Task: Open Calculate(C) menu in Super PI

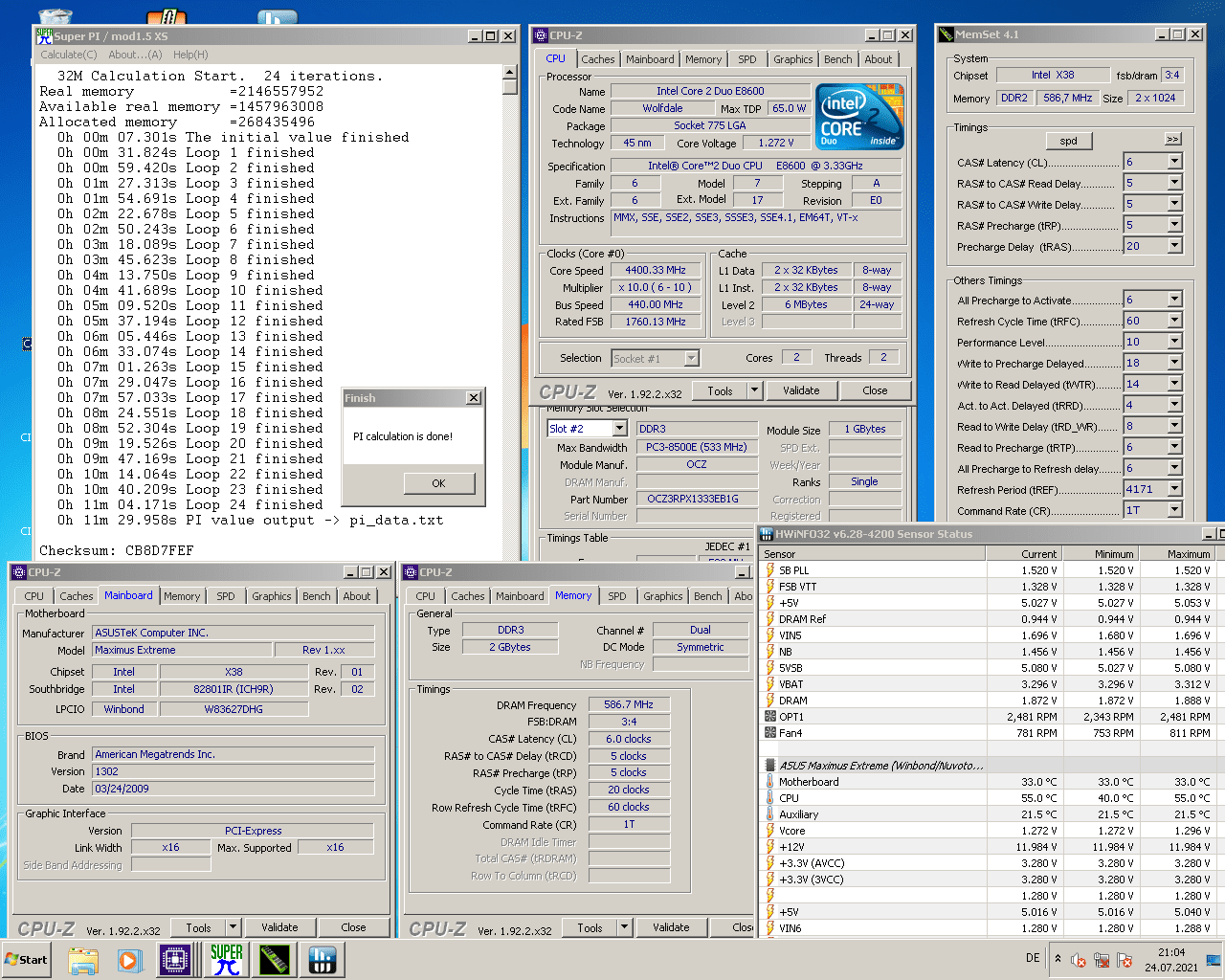Action: [68, 55]
